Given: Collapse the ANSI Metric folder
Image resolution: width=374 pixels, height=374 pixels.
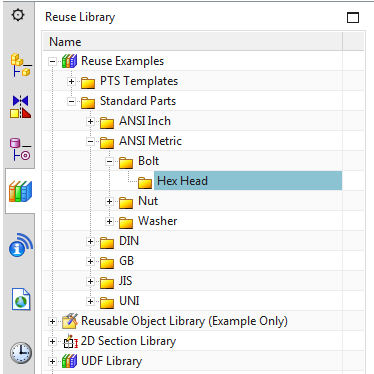Looking at the screenshot, I should coord(90,141).
